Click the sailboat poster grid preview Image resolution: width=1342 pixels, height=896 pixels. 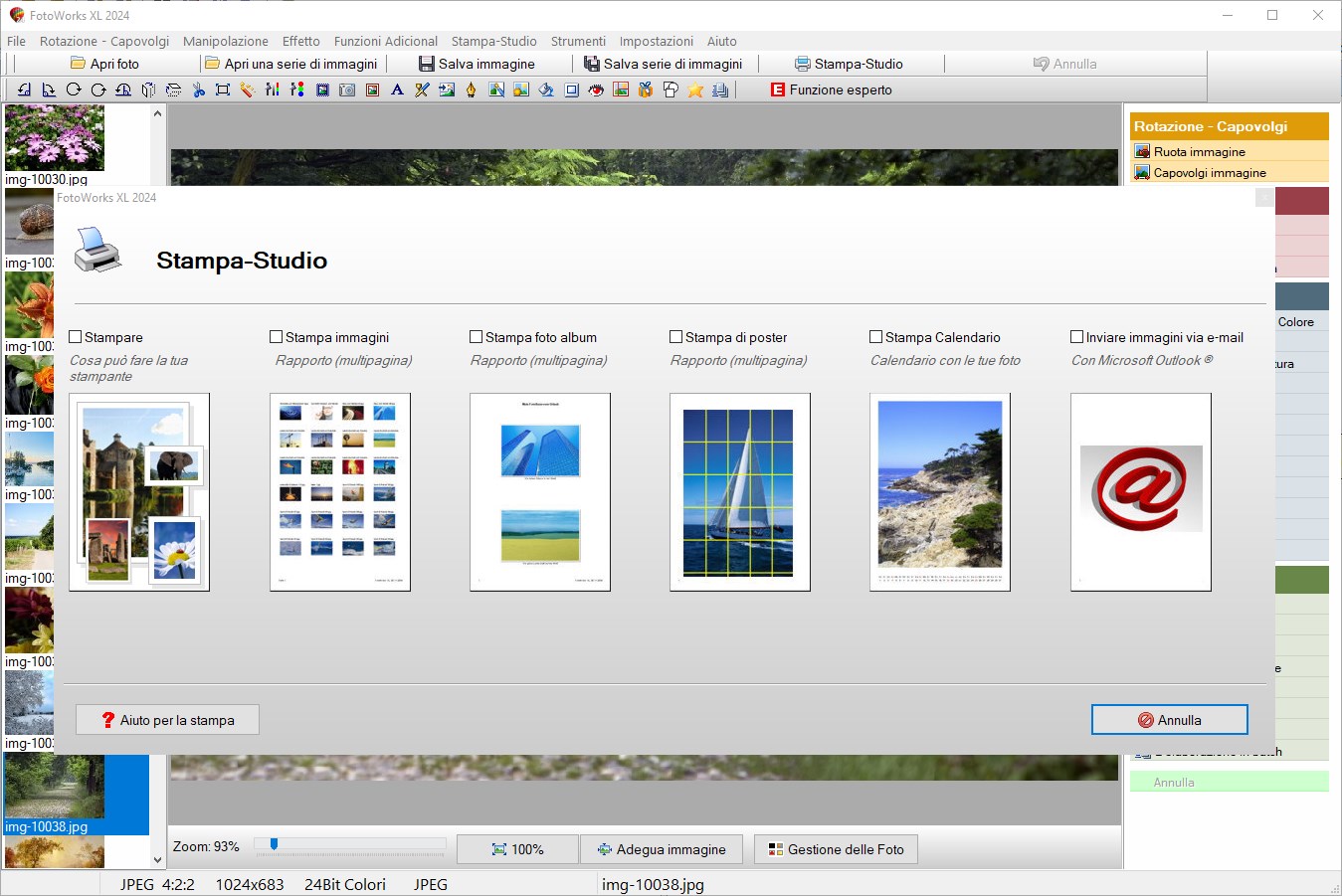(x=740, y=492)
